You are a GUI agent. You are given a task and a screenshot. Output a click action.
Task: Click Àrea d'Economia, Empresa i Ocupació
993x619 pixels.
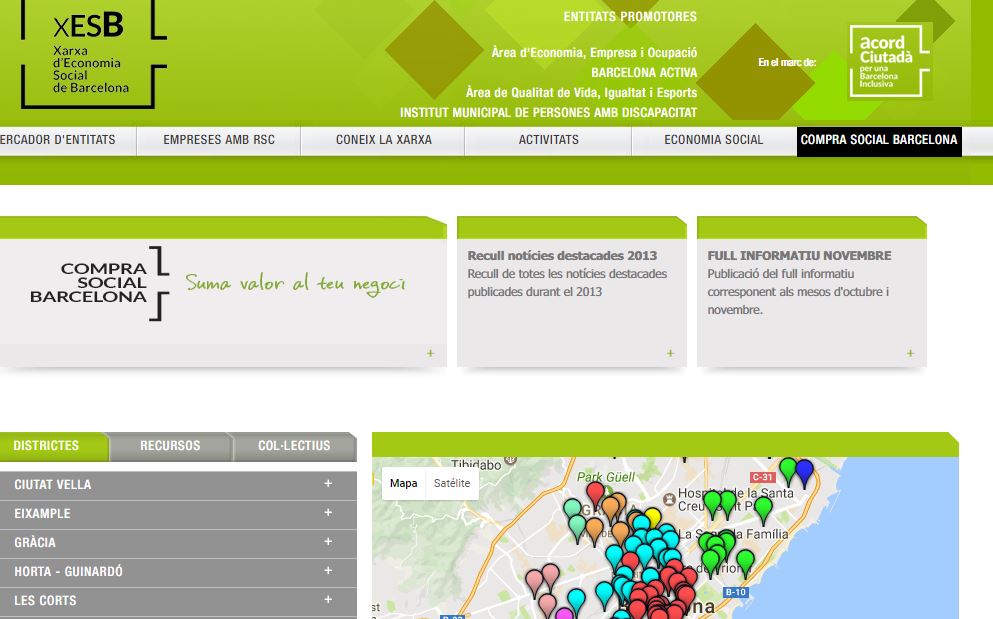(594, 53)
